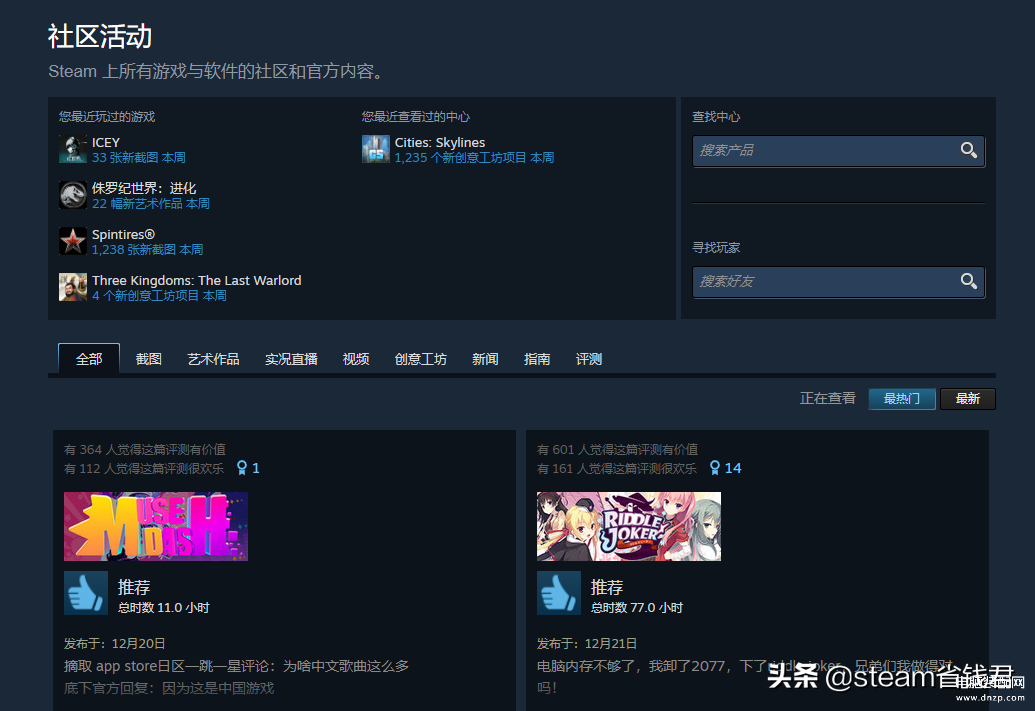The image size is (1035, 711).
Task: Open Cities: Skylines hub link
Action: (440, 143)
